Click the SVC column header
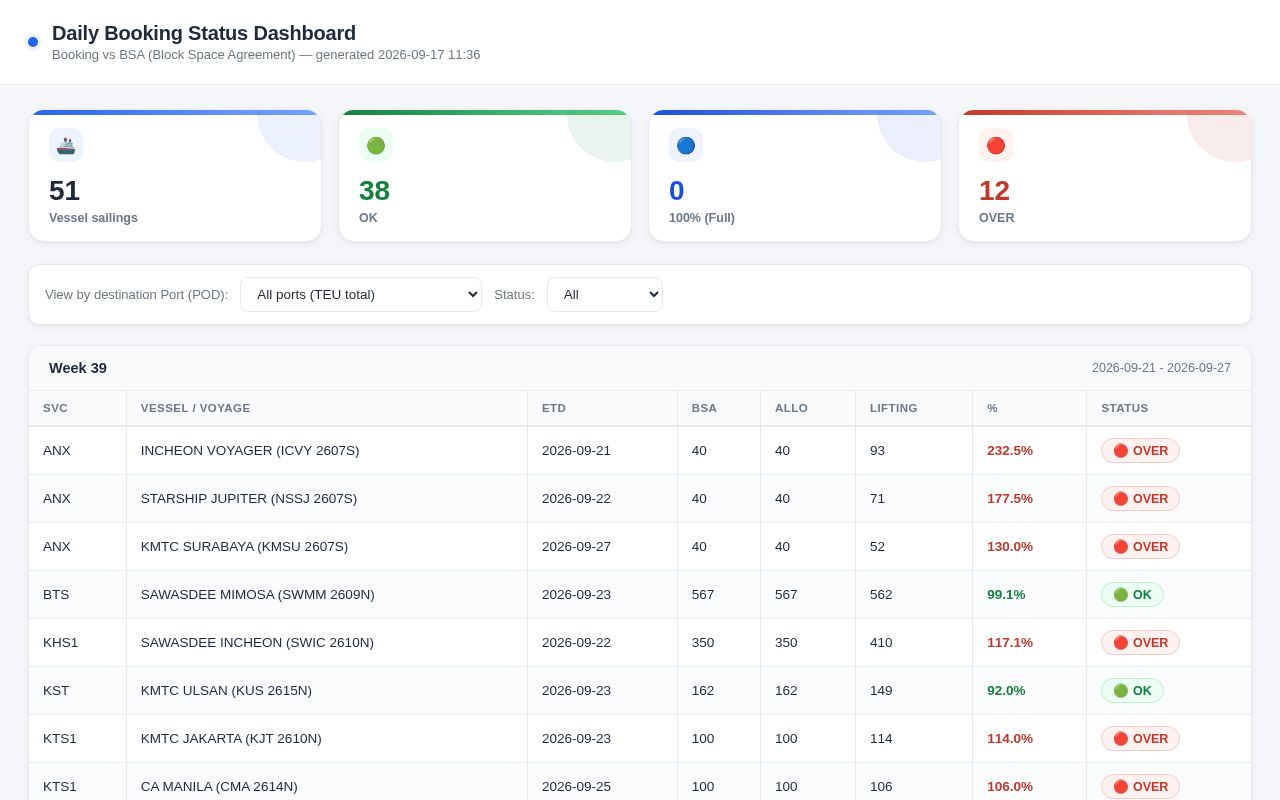 click(78, 408)
